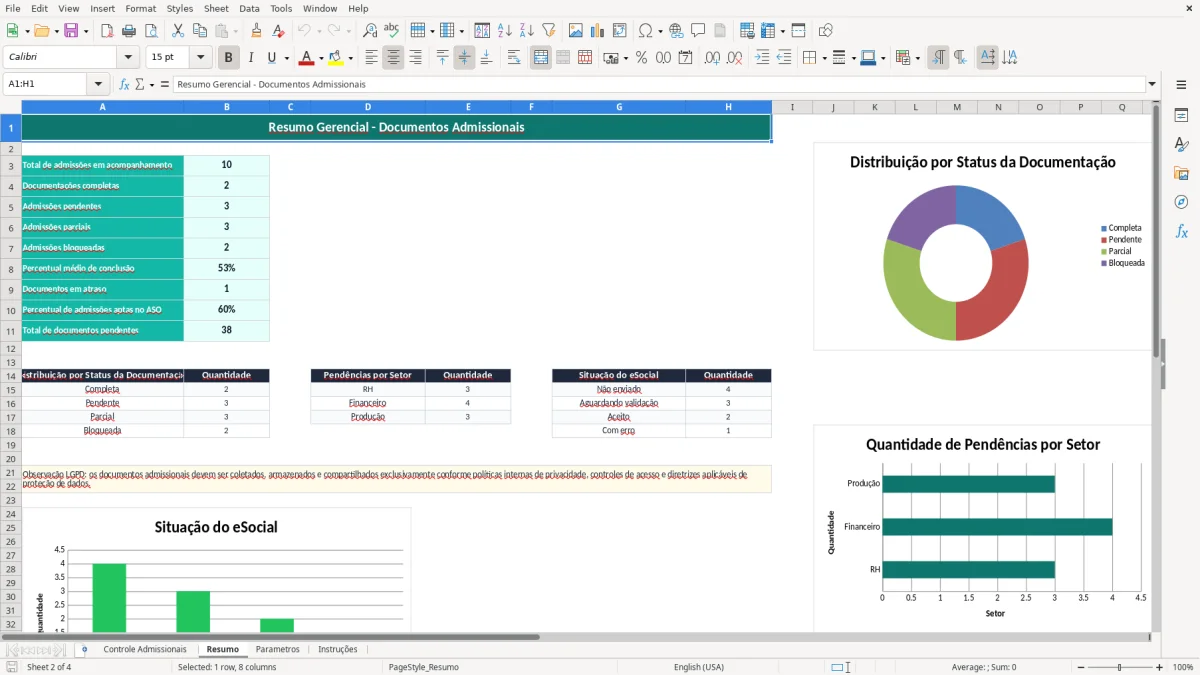Switch to the Instruções sheet tab
Screen dimensions: 1200x675
(x=337, y=649)
